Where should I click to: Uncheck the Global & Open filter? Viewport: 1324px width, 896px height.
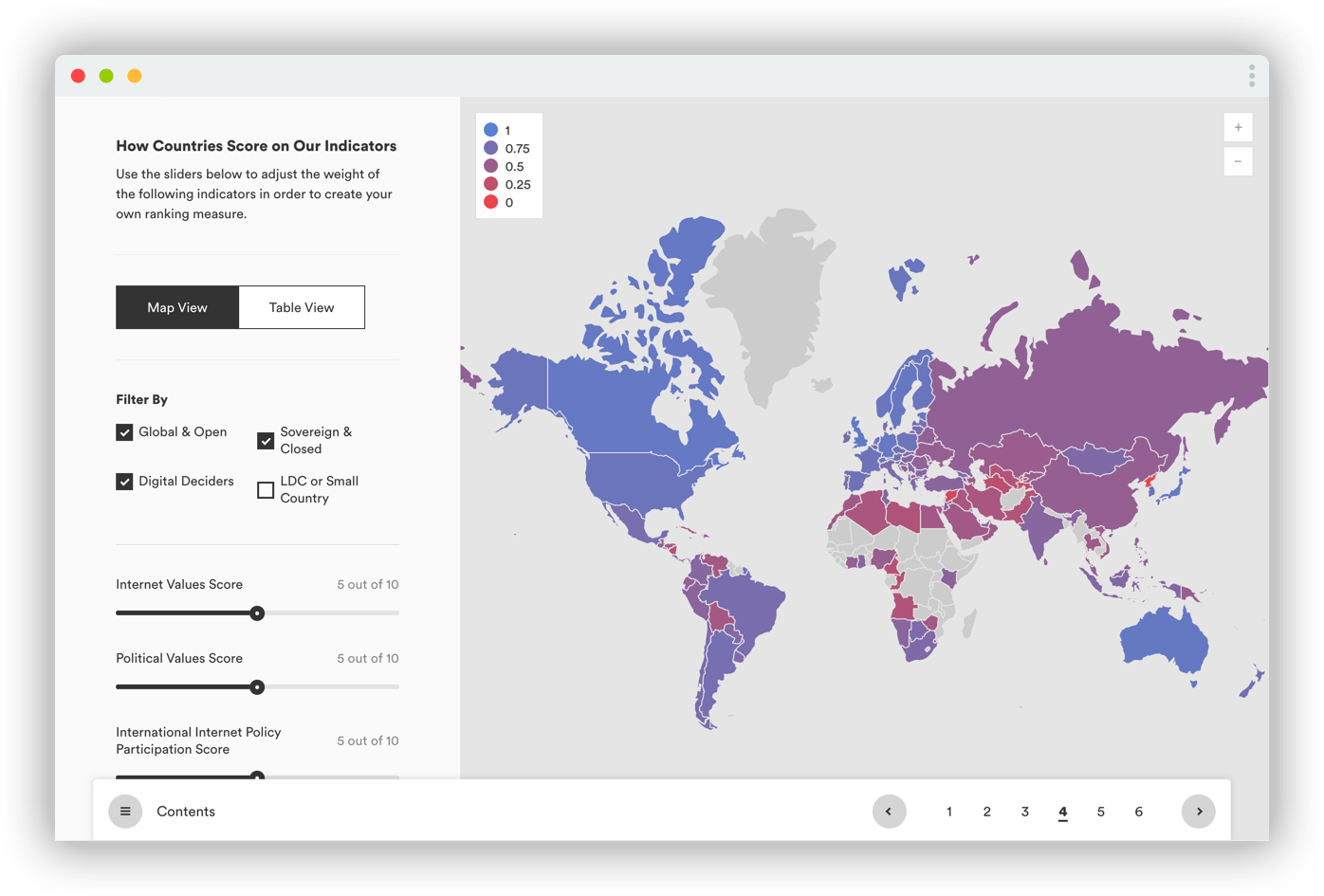pyautogui.click(x=124, y=431)
